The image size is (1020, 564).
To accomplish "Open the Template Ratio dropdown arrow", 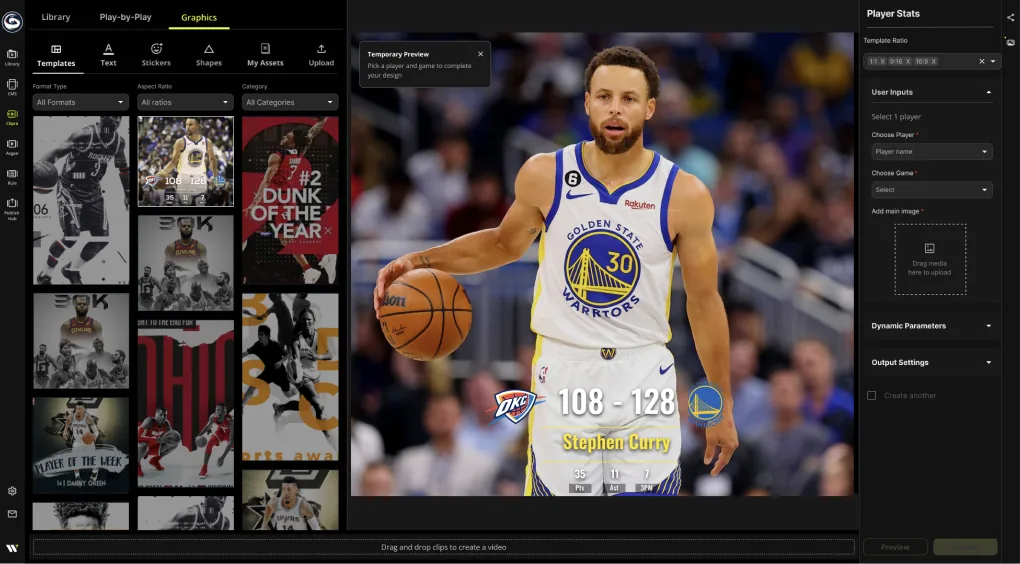I will click(993, 61).
